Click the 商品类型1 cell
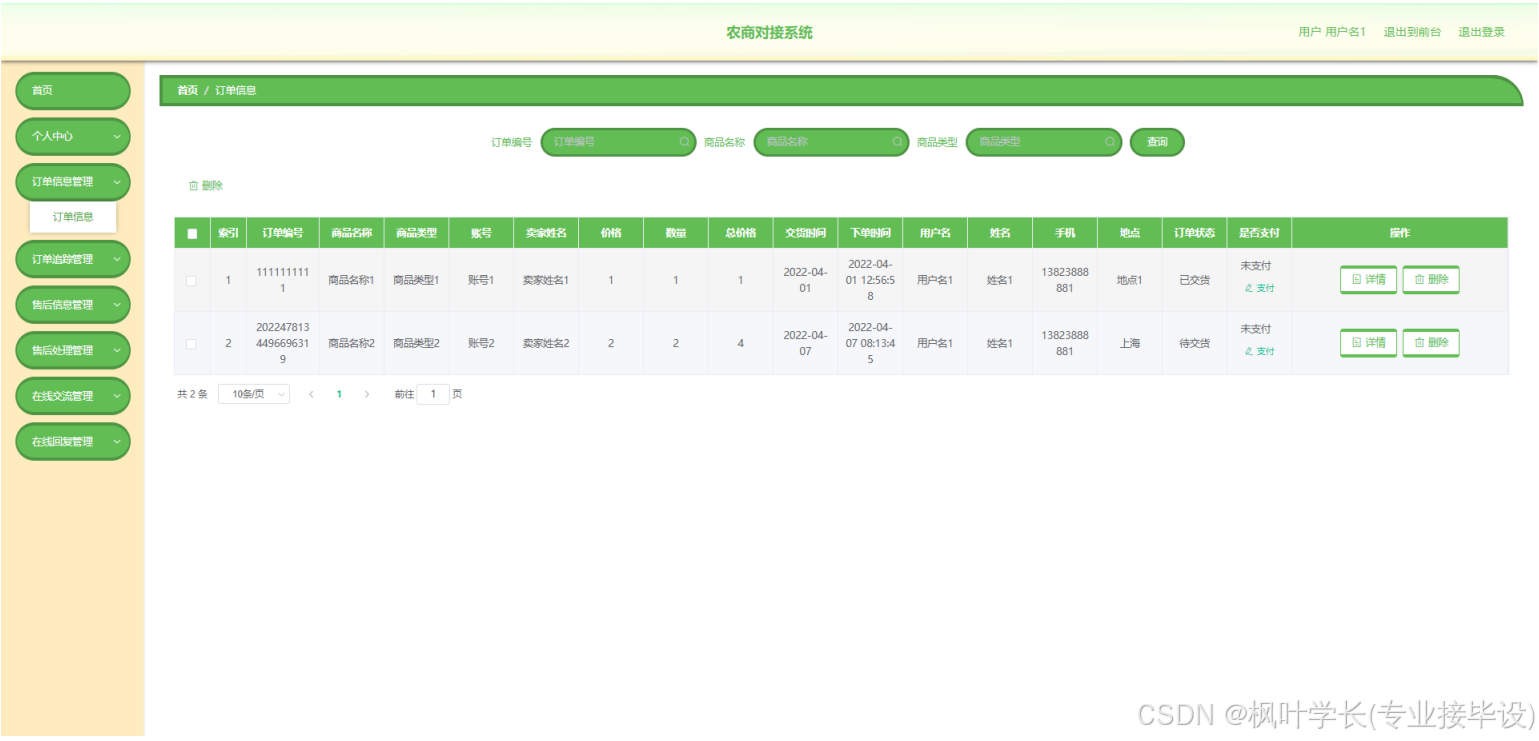Image resolution: width=1539 pixels, height=741 pixels. pyautogui.click(x=416, y=281)
